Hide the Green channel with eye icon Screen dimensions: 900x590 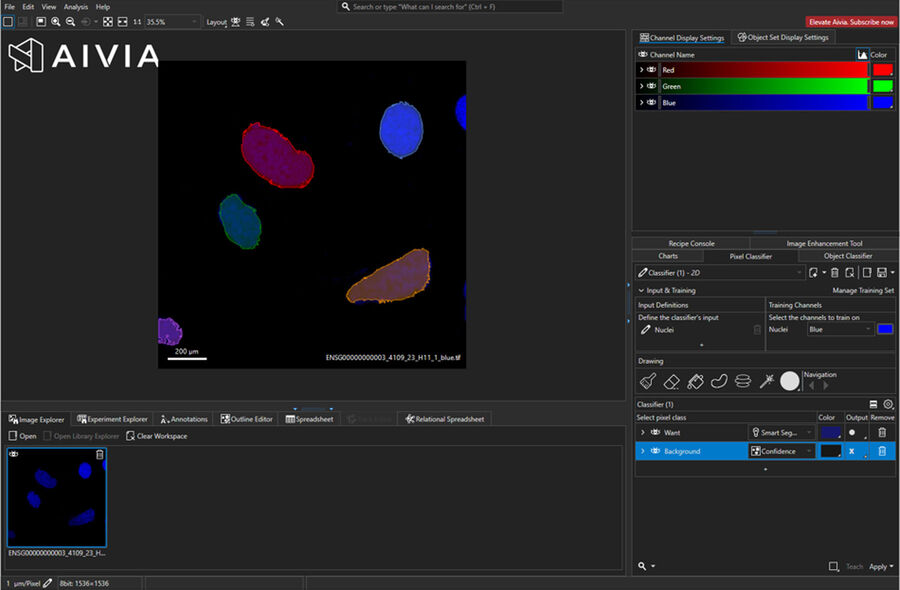tap(651, 87)
